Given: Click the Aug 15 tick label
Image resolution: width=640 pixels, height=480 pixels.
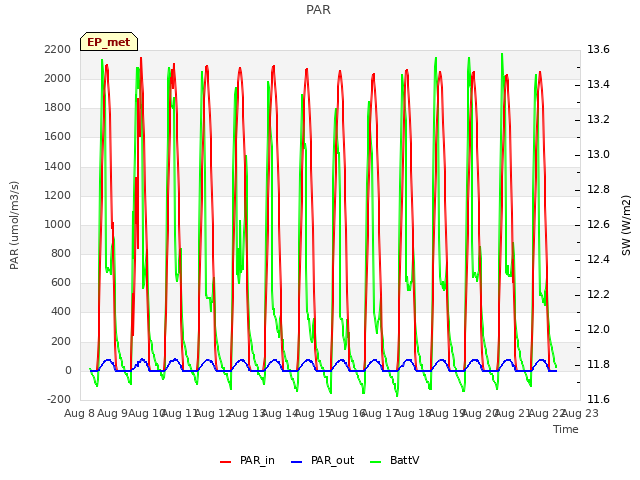Looking at the screenshot, I should pyautogui.click(x=313, y=413).
